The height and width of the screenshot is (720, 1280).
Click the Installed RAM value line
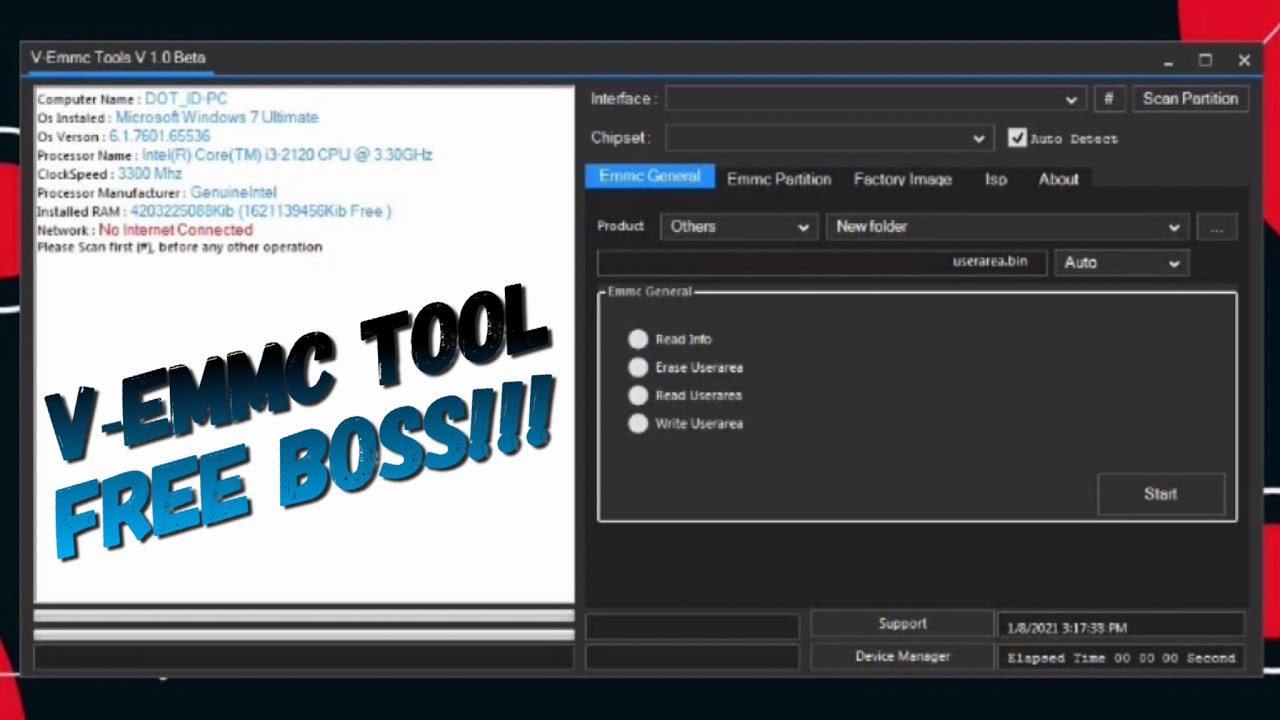point(214,211)
